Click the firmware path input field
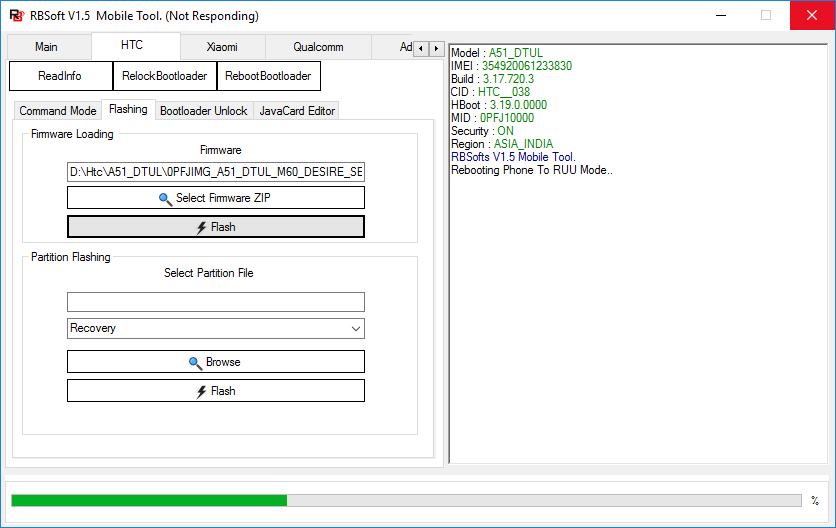 pyautogui.click(x=216, y=172)
